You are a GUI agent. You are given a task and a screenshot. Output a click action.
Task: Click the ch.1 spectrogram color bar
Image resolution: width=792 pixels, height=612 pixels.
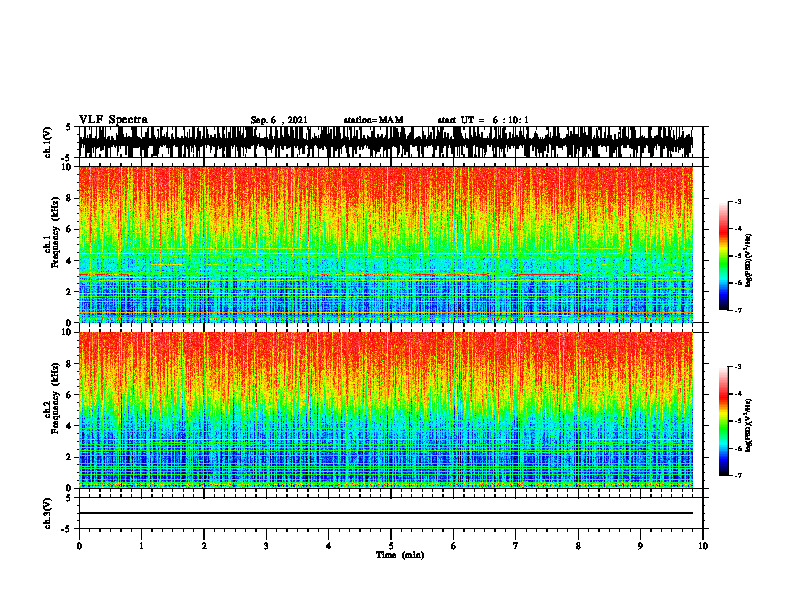(724, 256)
